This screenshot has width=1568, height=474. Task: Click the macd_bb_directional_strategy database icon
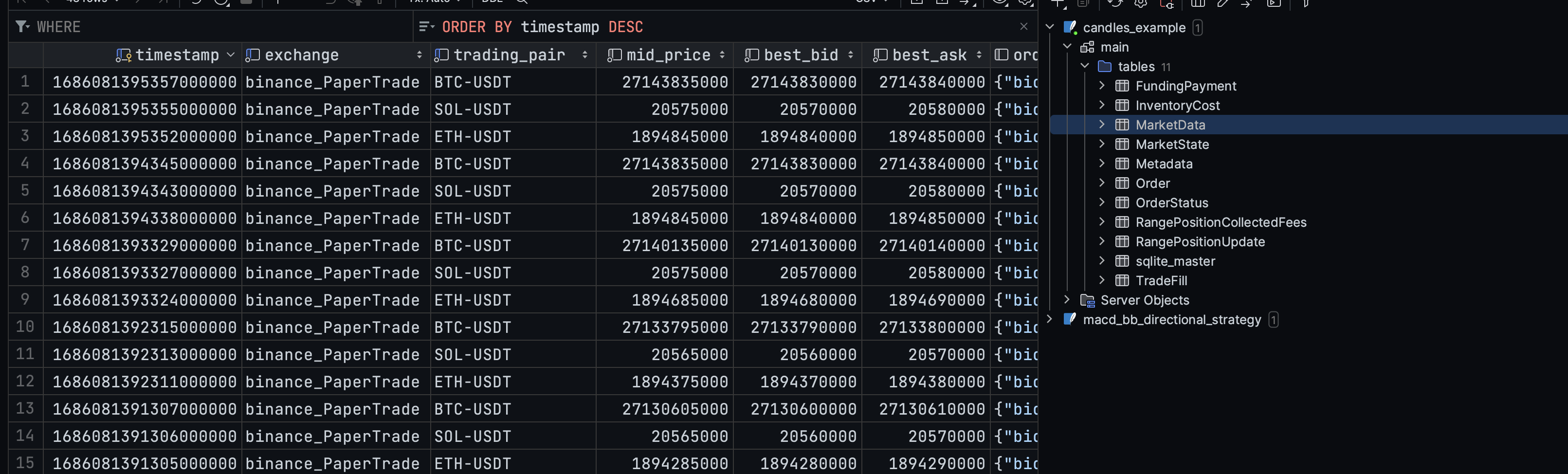pyautogui.click(x=1070, y=319)
